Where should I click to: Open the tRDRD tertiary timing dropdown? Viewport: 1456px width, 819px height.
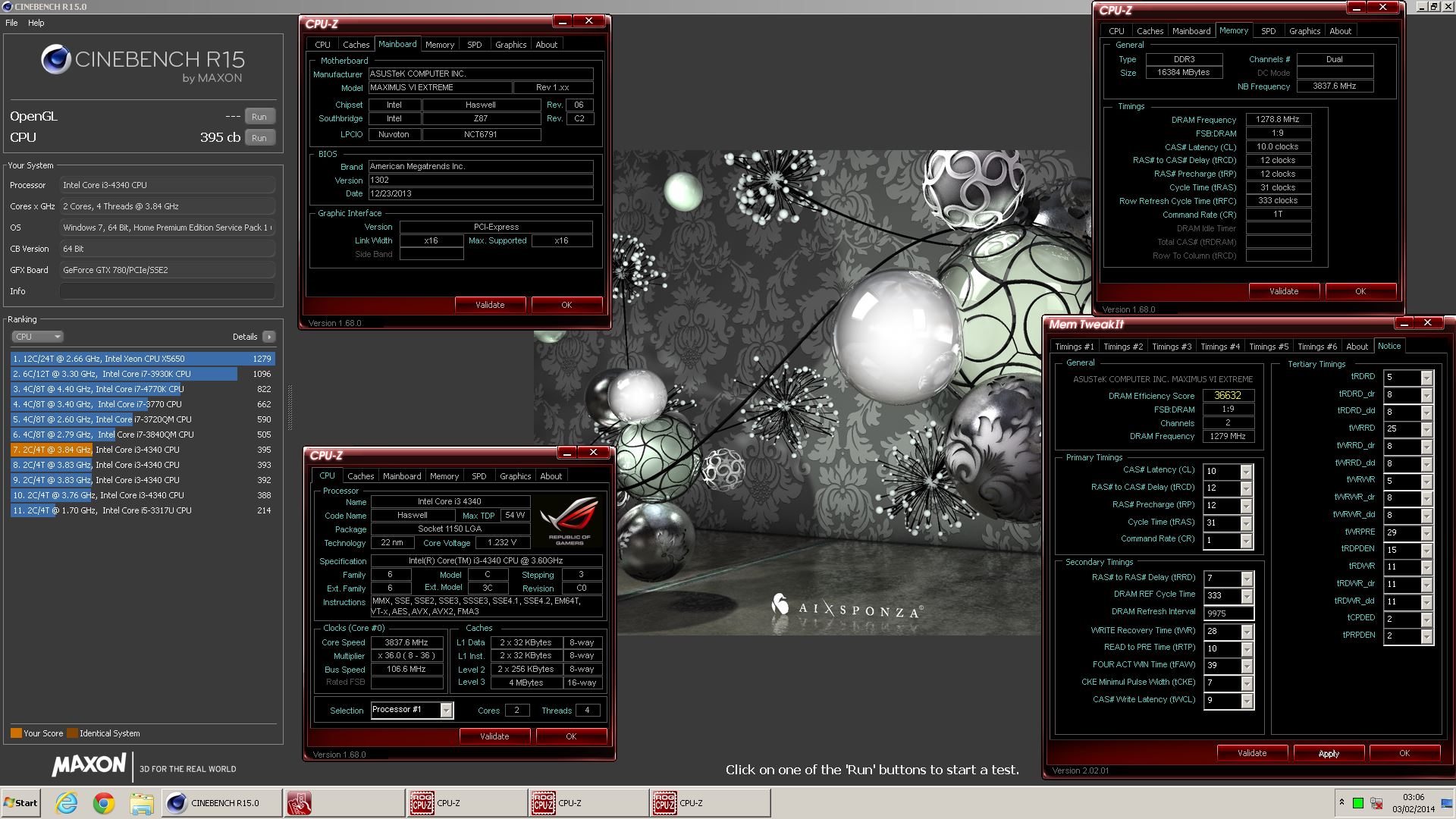tap(1426, 378)
